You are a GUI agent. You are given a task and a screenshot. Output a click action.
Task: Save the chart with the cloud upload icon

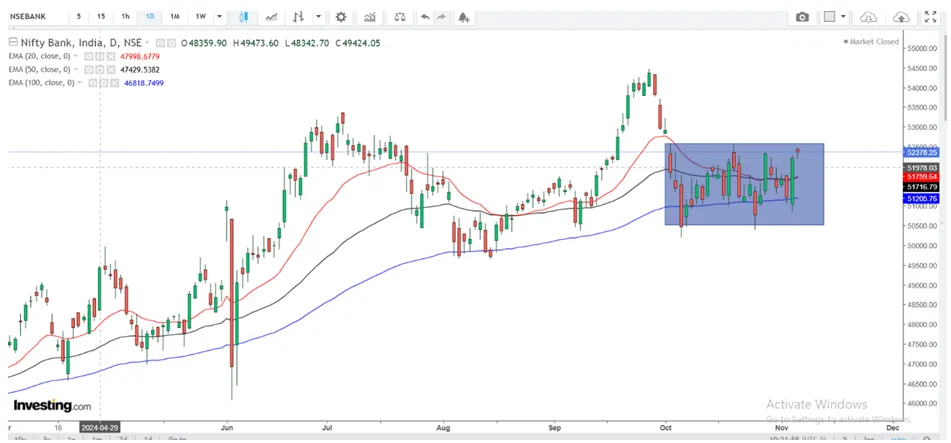click(x=902, y=17)
